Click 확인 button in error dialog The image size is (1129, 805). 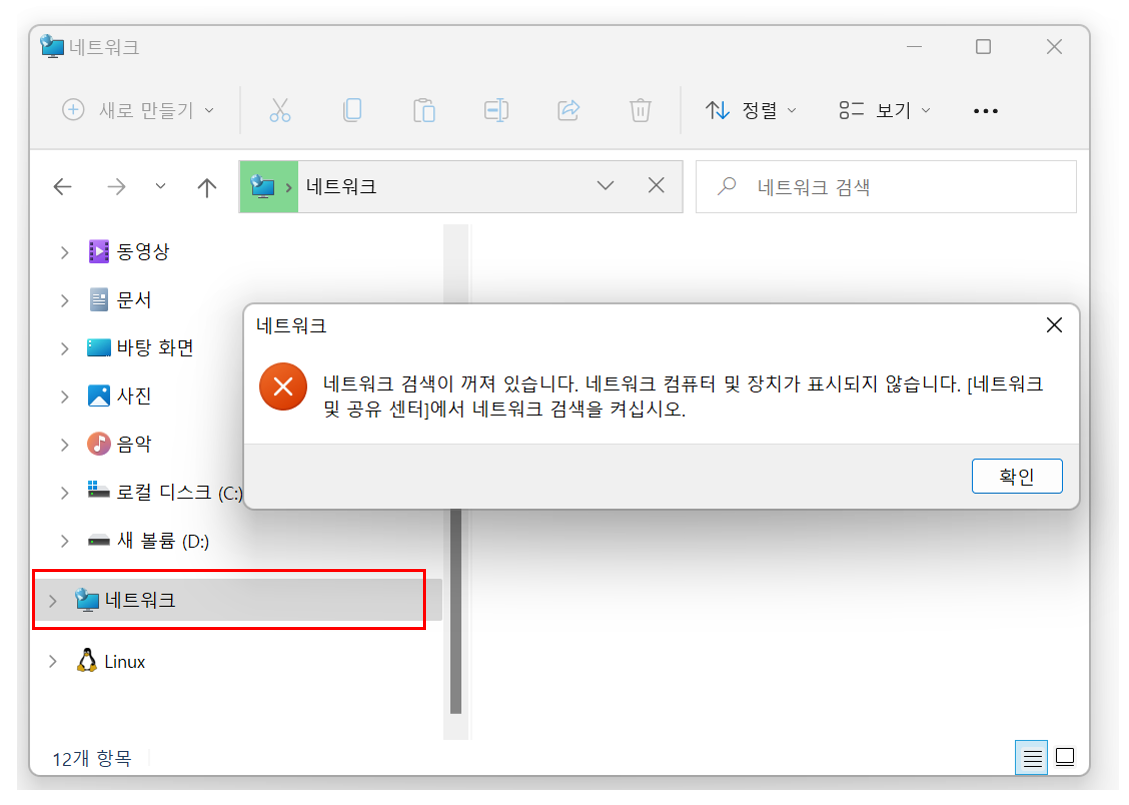point(1017,476)
